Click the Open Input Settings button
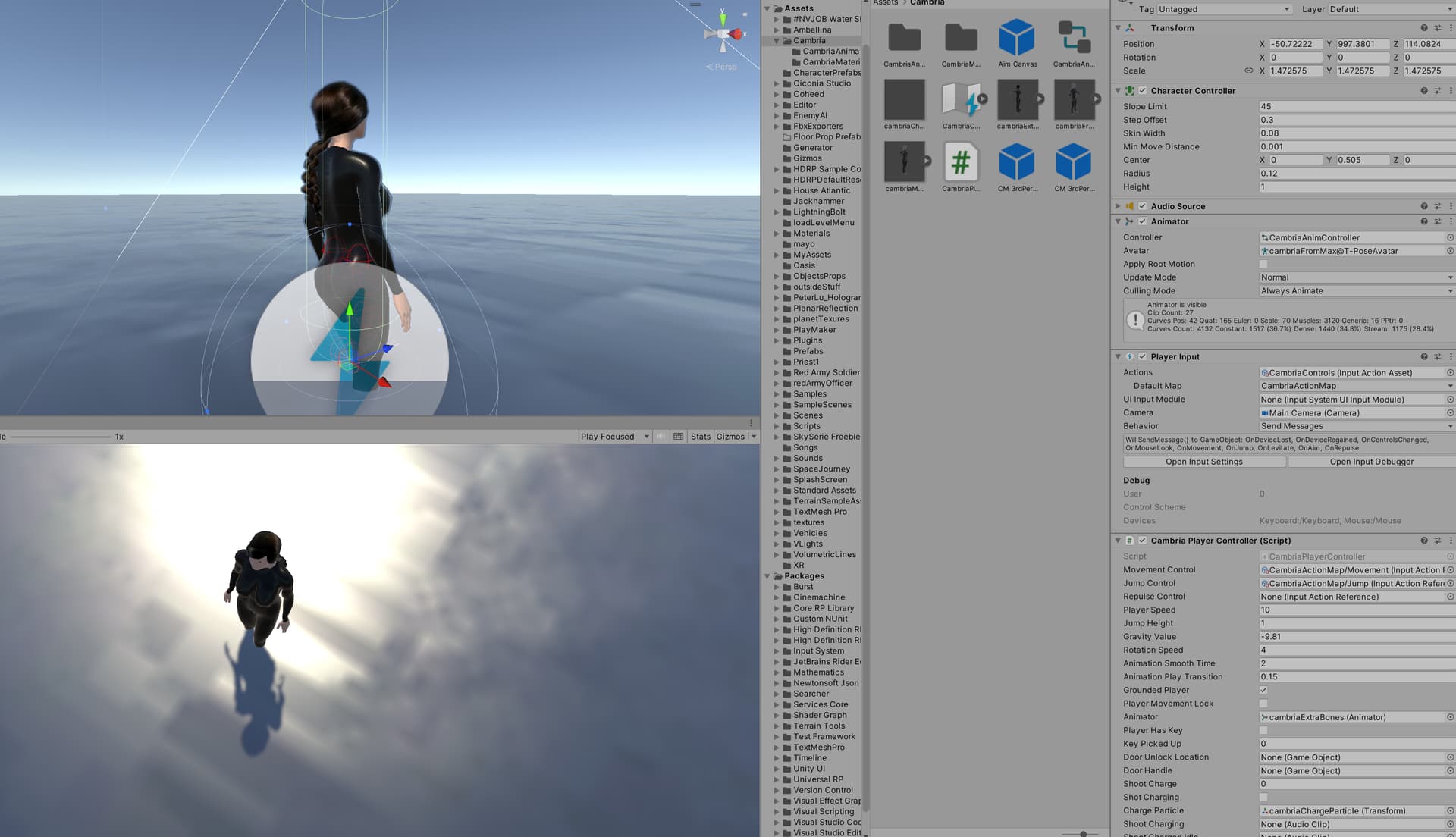This screenshot has height=837, width=1456. (x=1204, y=462)
